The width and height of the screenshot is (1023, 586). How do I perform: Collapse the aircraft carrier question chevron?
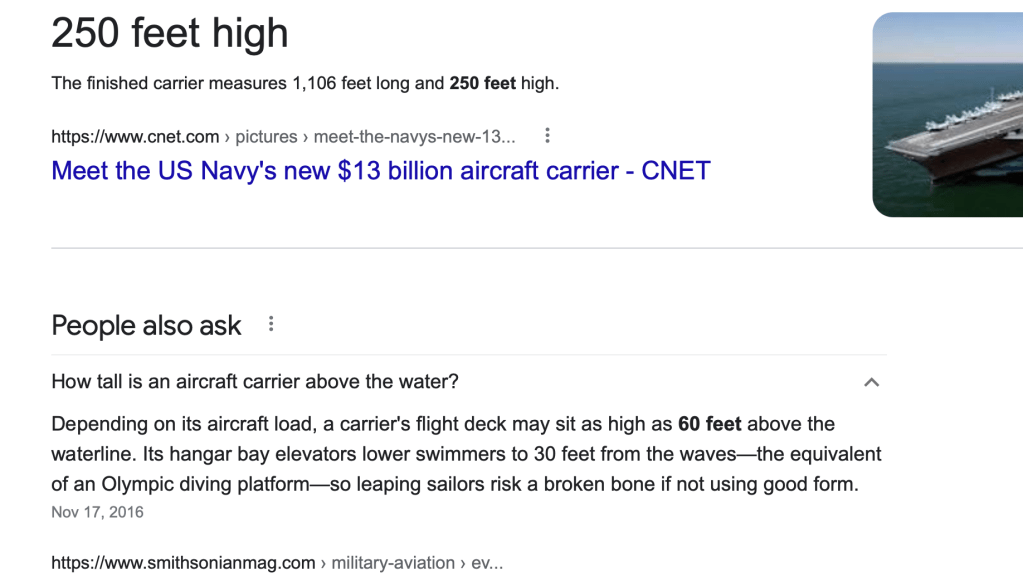[871, 382]
